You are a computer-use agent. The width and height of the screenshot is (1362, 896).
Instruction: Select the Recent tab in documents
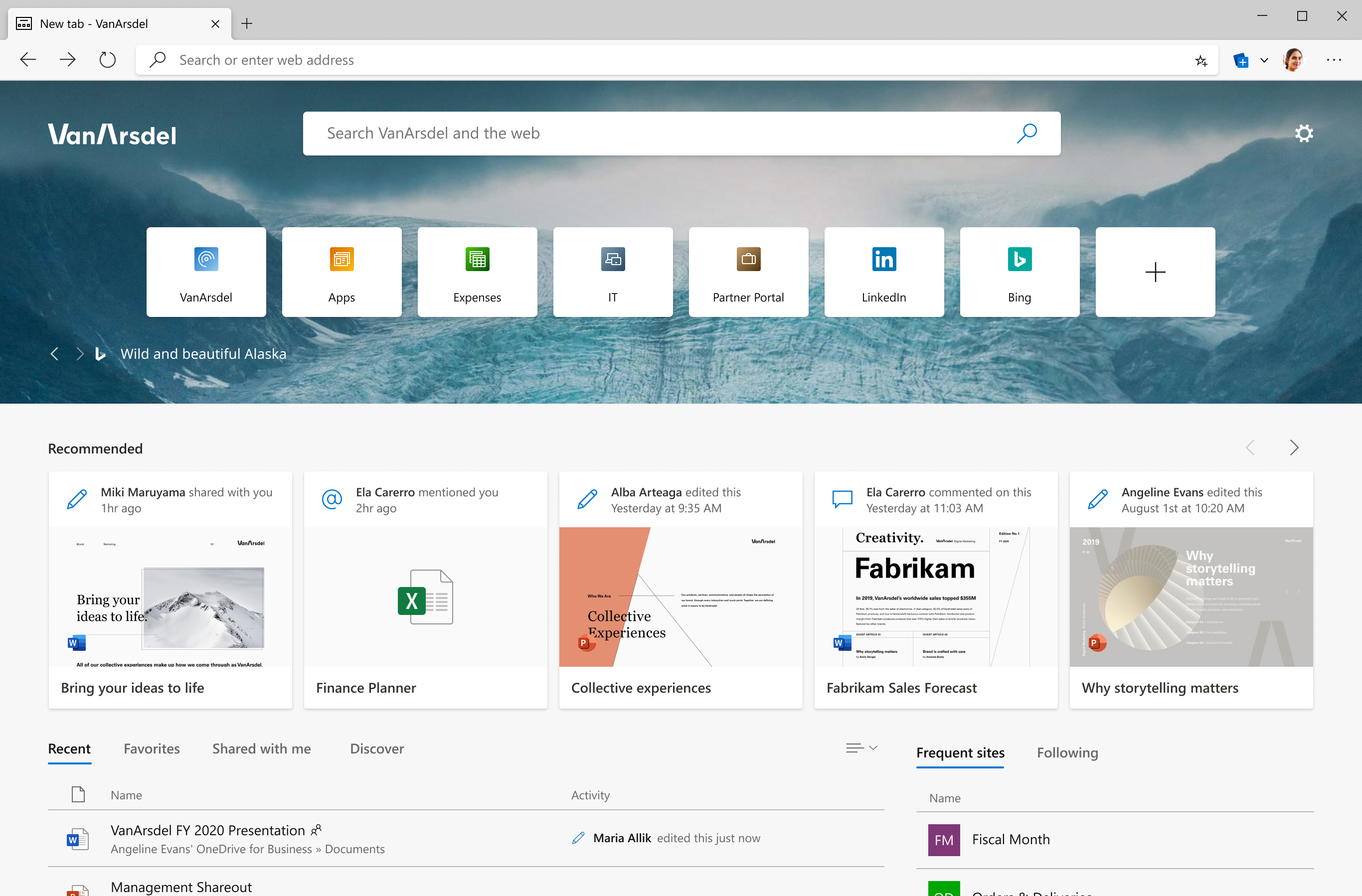pyautogui.click(x=70, y=748)
